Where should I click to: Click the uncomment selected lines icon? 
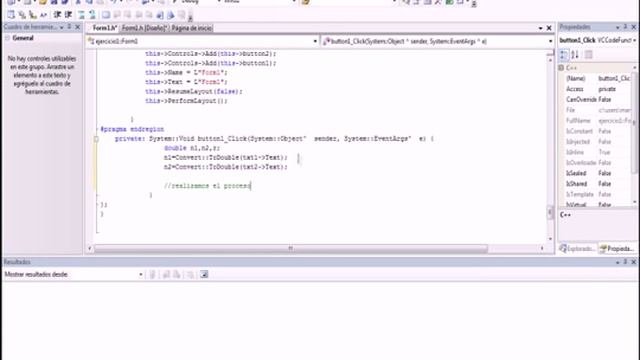(x=92, y=15)
